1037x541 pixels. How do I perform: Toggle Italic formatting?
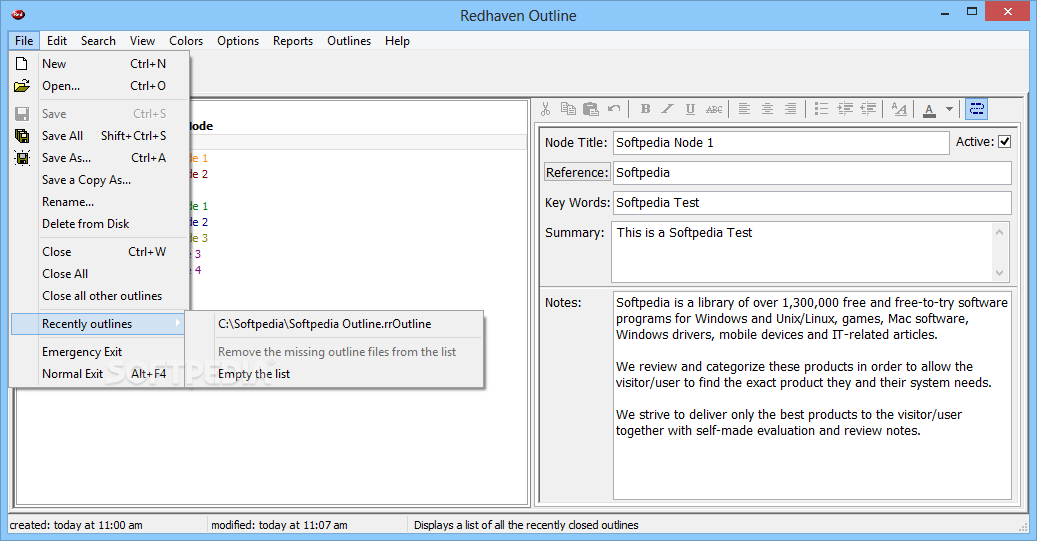click(668, 109)
